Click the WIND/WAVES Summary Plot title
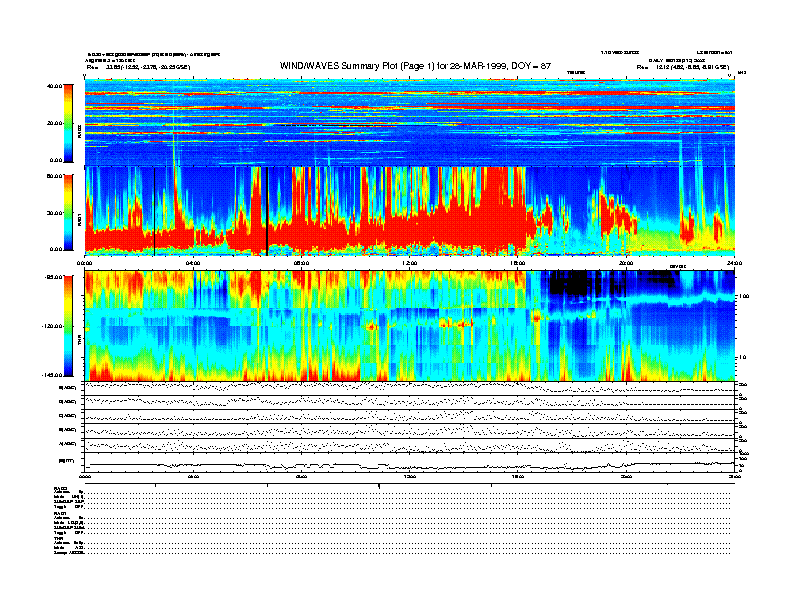The height and width of the screenshot is (612, 792). [x=415, y=66]
